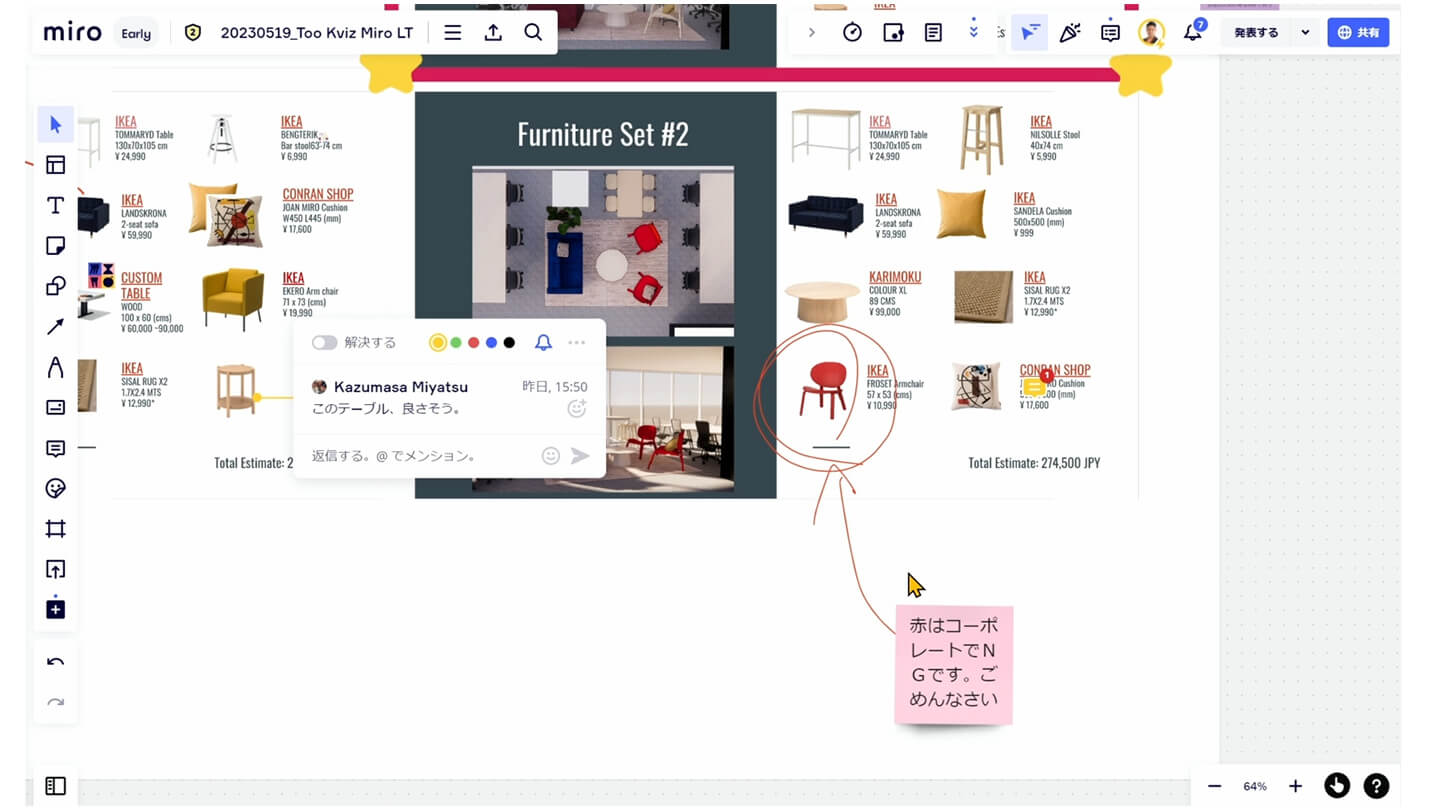Select the Comment tool in left toolbar
The height and width of the screenshot is (810, 1440).
(x=55, y=448)
